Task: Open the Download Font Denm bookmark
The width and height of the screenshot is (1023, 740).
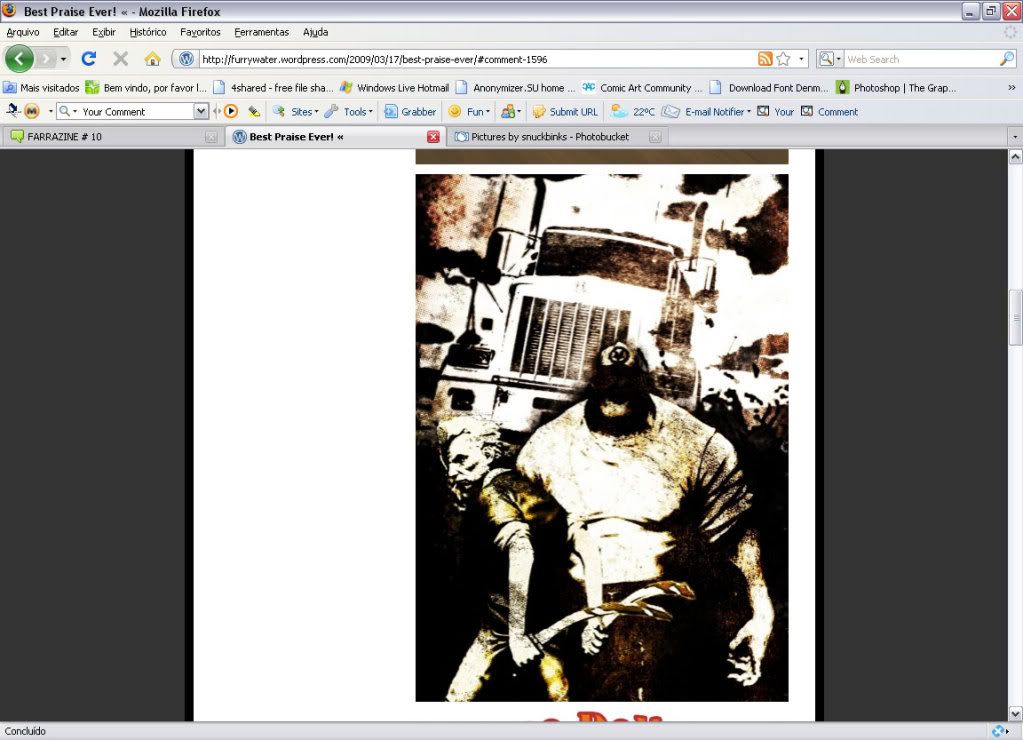Action: (x=769, y=87)
